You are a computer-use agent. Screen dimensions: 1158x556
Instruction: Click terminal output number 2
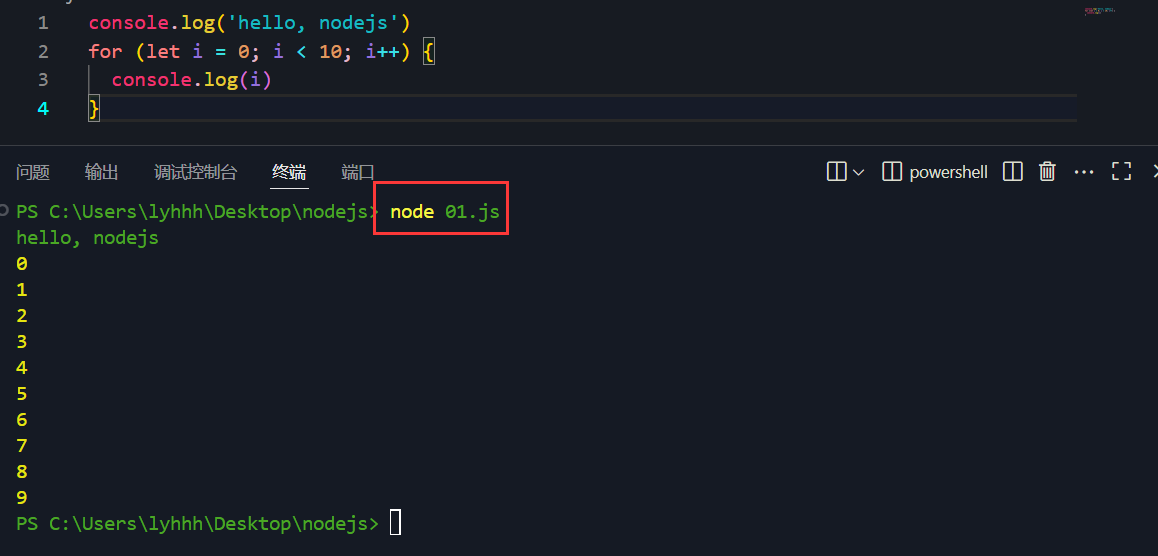tap(21, 316)
